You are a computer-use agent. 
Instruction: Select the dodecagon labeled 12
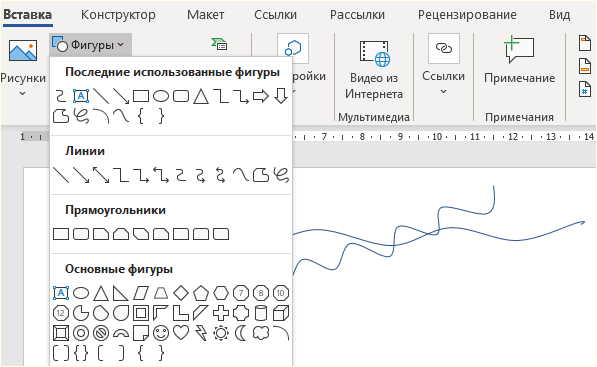tap(61, 313)
